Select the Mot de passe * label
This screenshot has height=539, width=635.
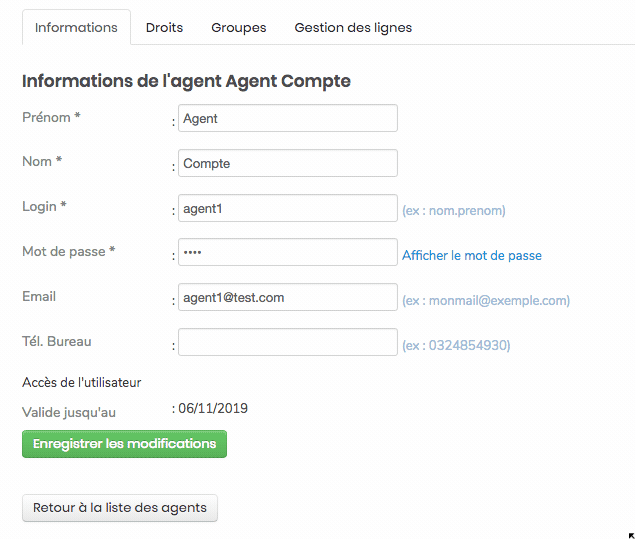69,251
